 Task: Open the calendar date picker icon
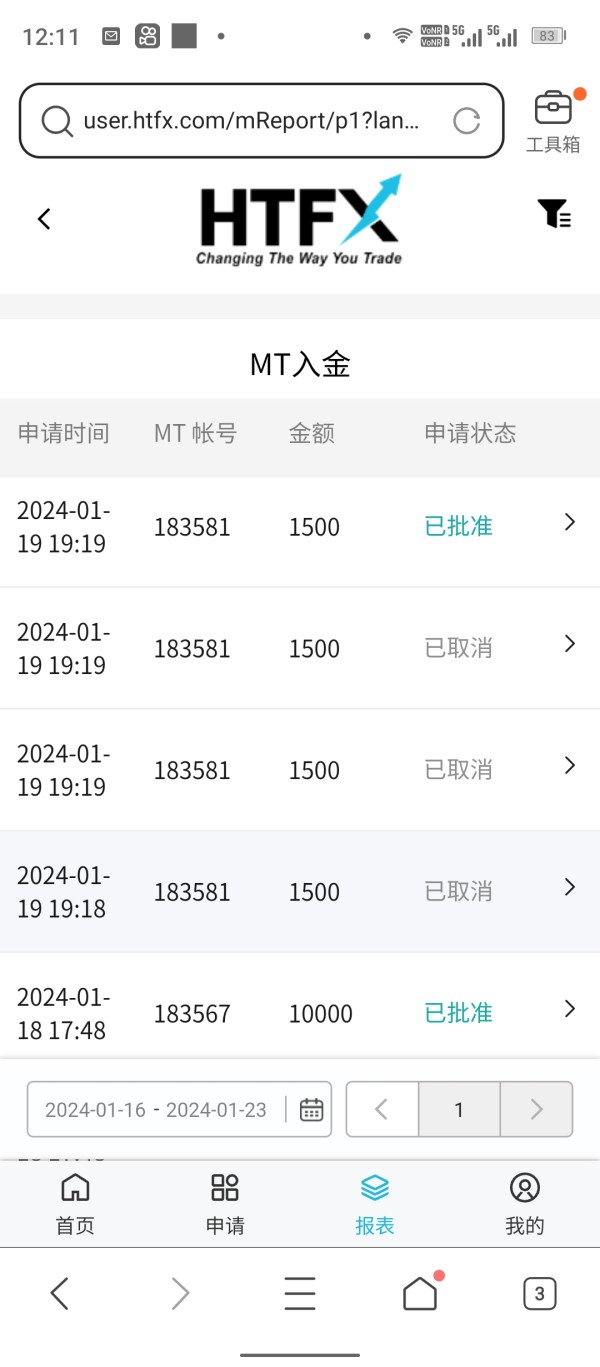[x=312, y=1109]
